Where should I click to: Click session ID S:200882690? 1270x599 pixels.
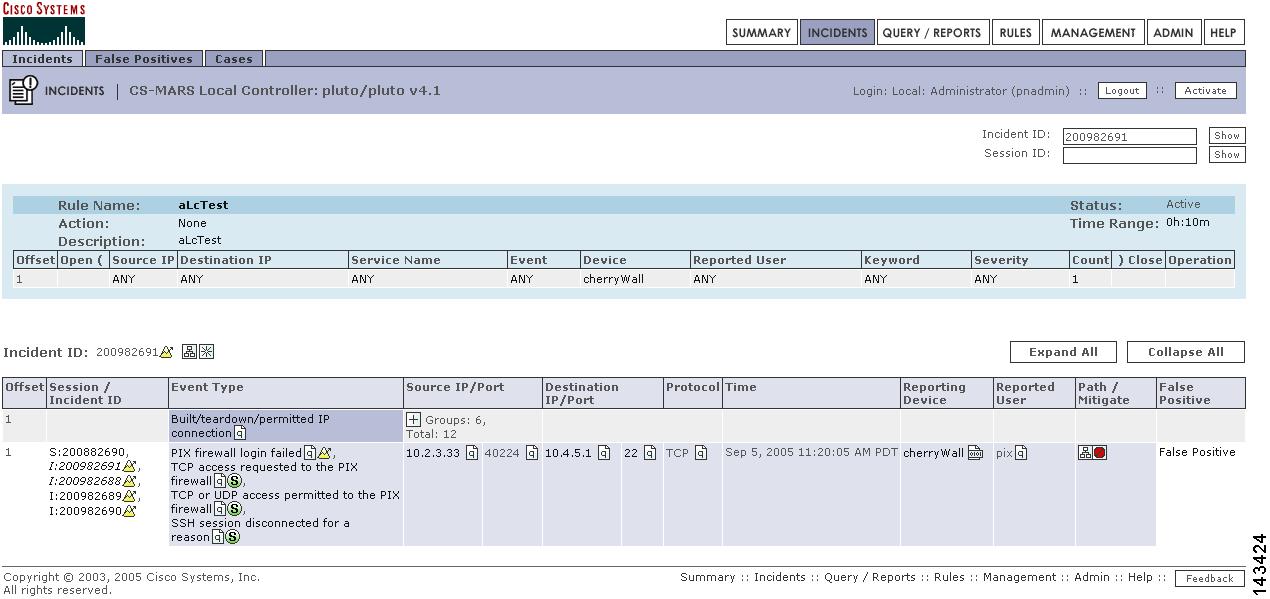(88, 452)
